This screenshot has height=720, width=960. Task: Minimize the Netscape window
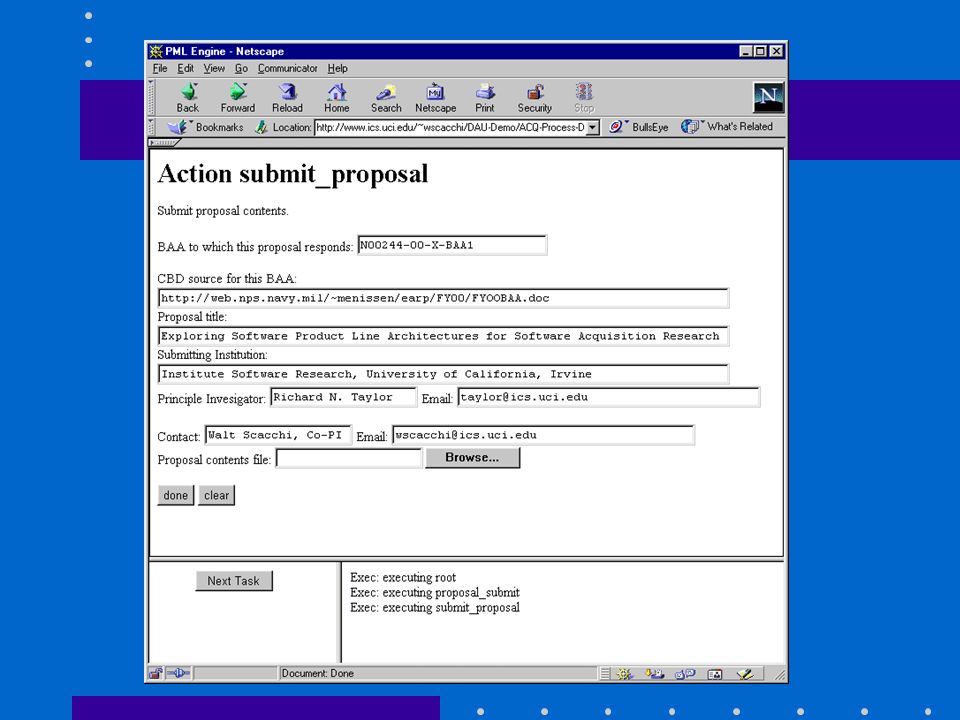tap(745, 51)
